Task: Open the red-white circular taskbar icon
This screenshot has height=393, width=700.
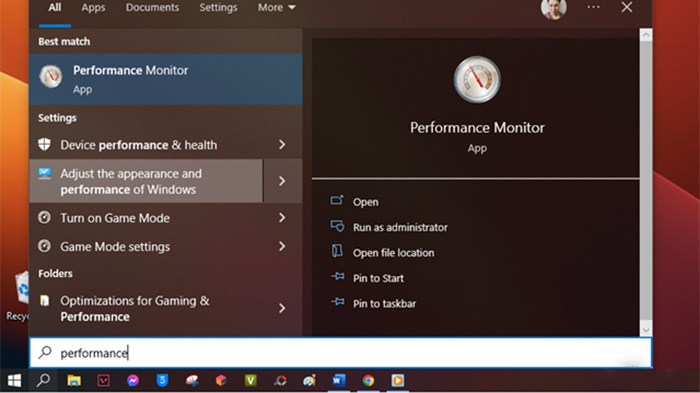Action: pyautogui.click(x=192, y=380)
